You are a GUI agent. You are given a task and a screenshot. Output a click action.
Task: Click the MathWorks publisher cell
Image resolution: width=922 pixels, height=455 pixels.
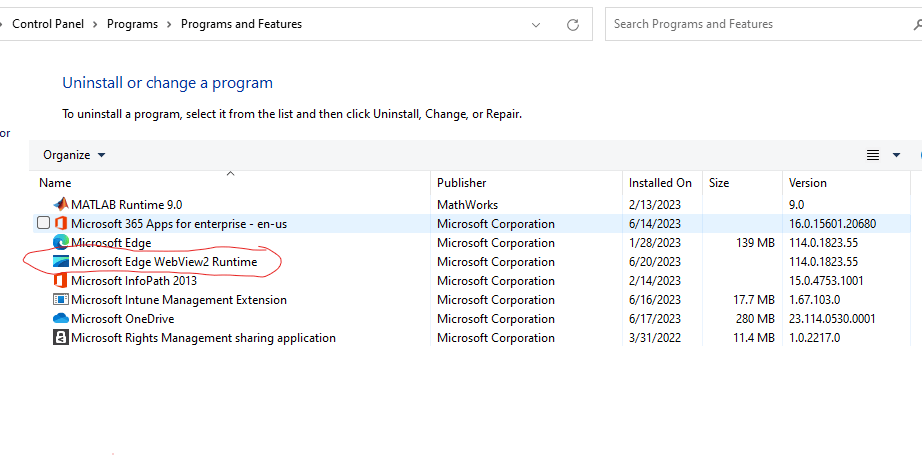pyautogui.click(x=467, y=205)
